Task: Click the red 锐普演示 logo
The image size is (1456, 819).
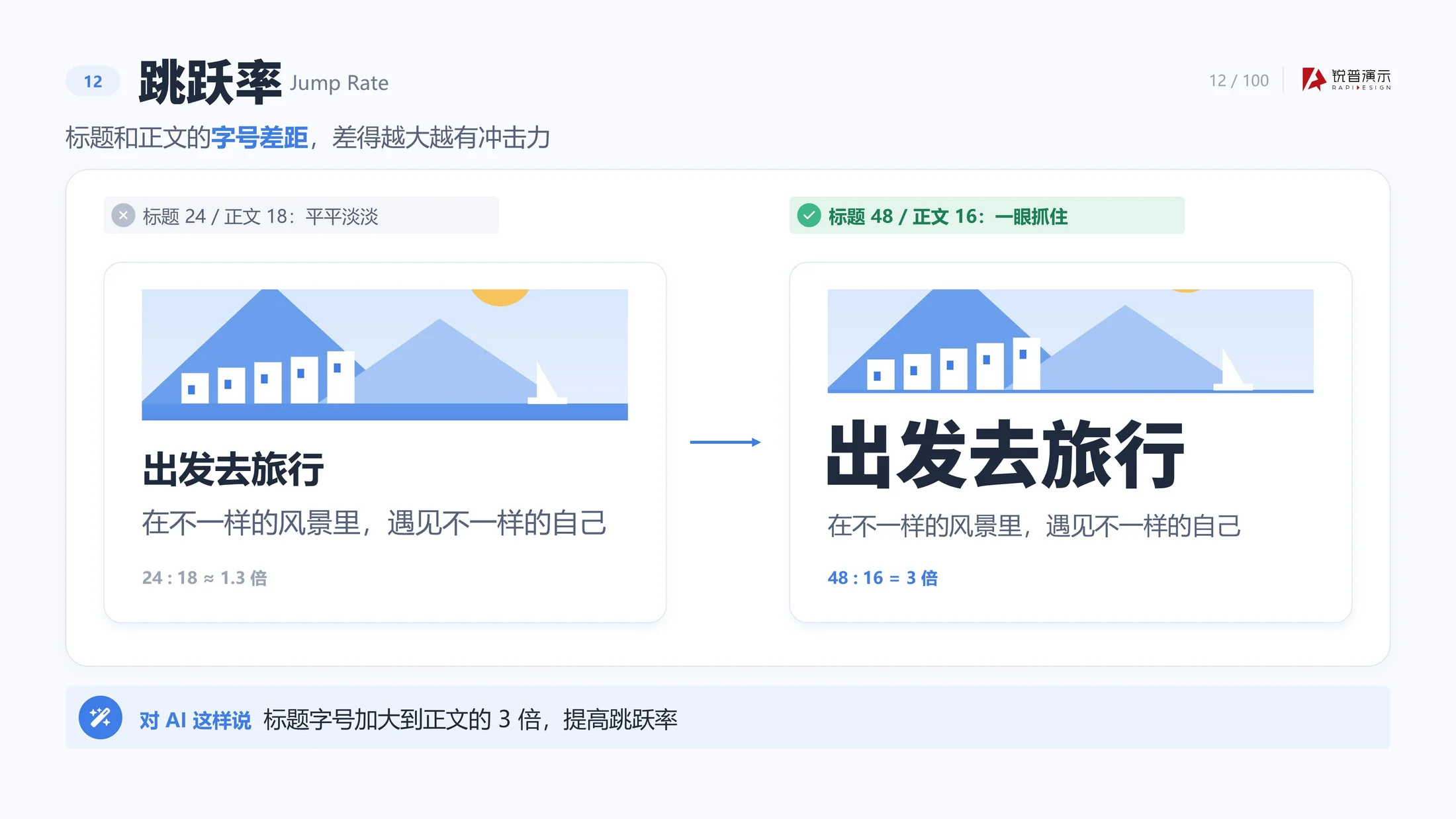Action: click(1346, 79)
